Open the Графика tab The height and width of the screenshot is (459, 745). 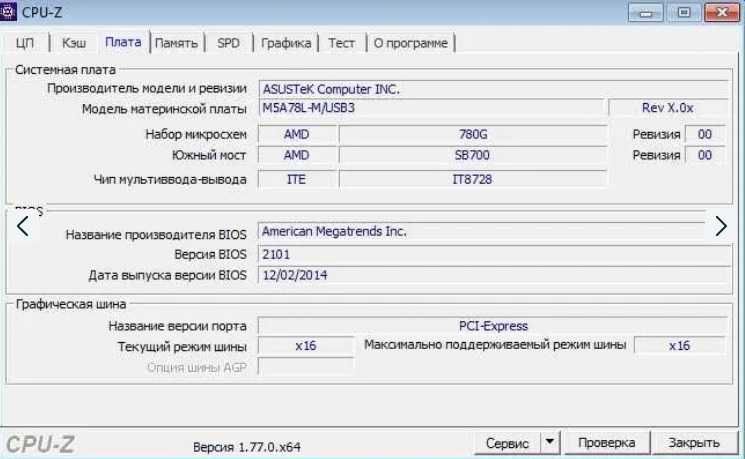(286, 43)
